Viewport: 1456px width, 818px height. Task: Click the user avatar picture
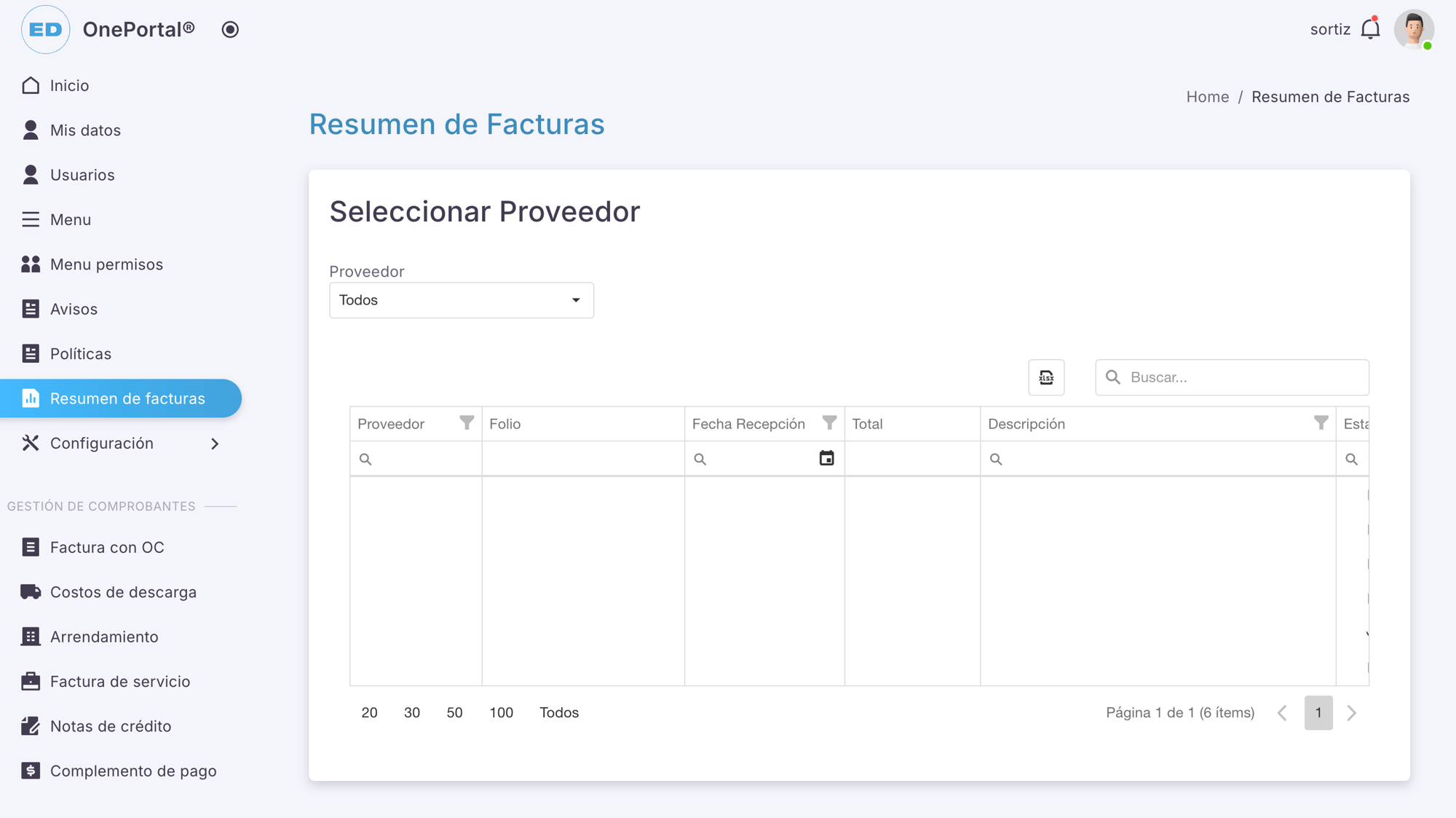[x=1413, y=29]
